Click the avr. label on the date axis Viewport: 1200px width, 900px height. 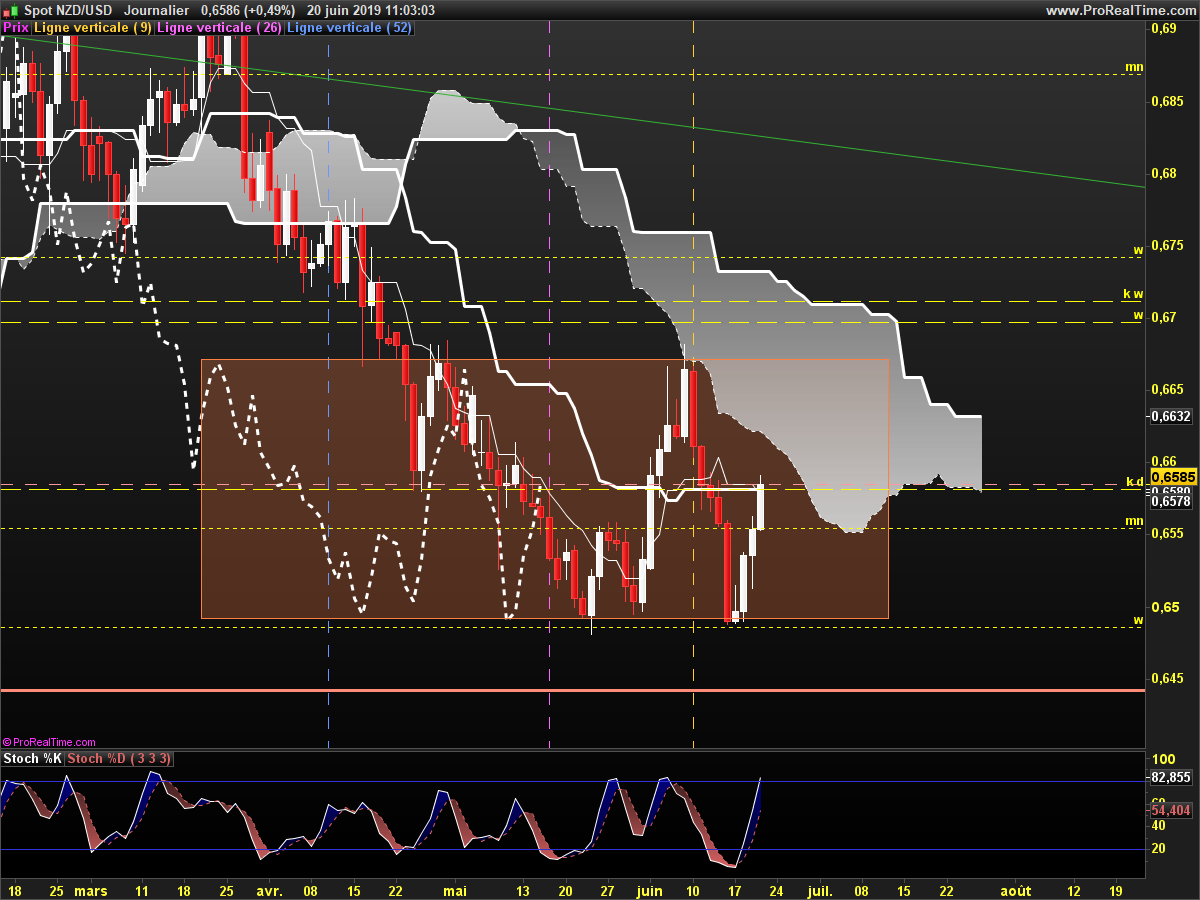click(x=270, y=889)
